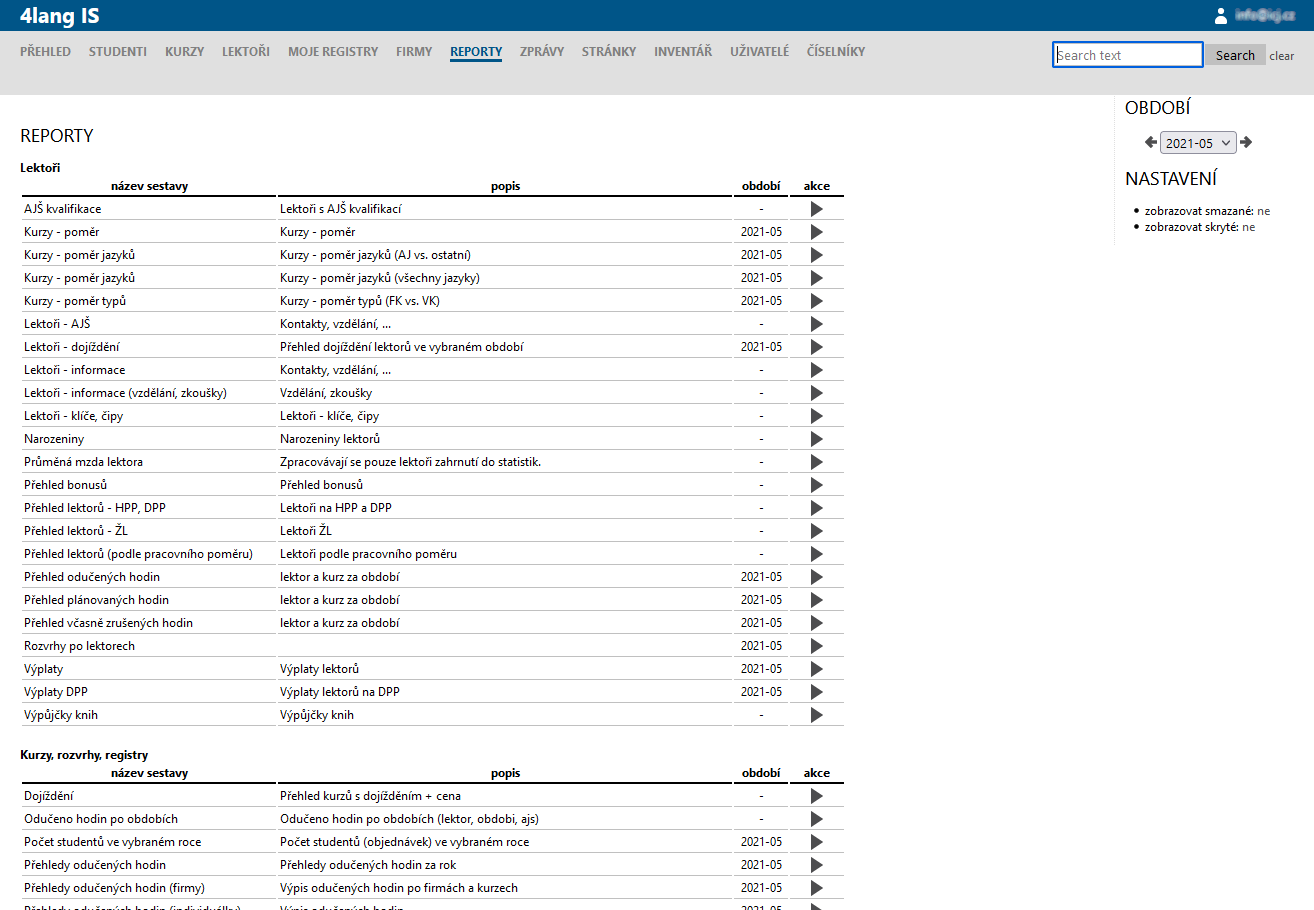
Task: Focus the Search text input field
Action: coord(1127,55)
